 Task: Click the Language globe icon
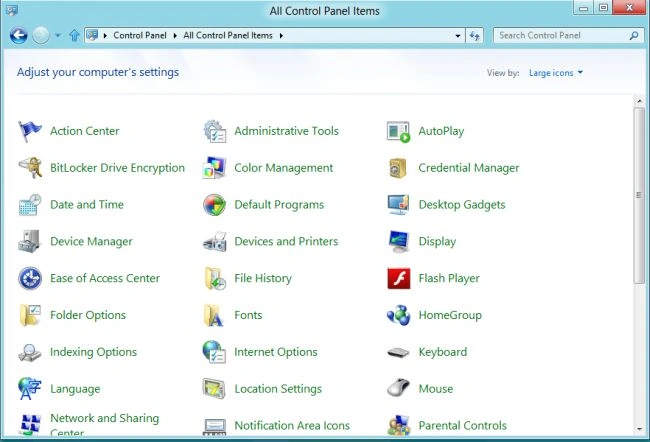tap(30, 389)
